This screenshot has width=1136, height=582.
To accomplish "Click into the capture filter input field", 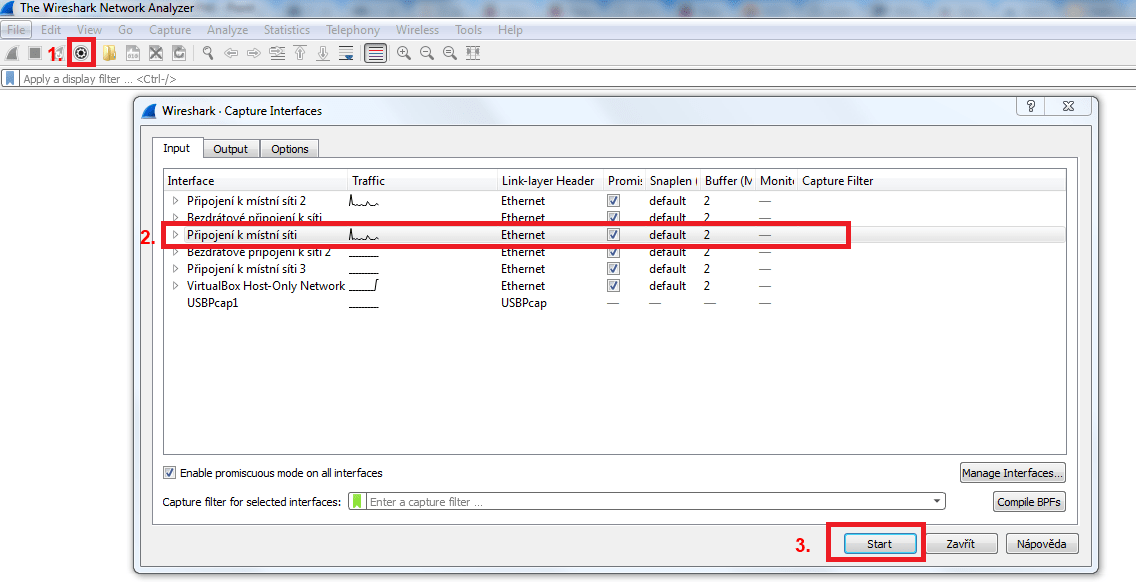I will (x=648, y=502).
